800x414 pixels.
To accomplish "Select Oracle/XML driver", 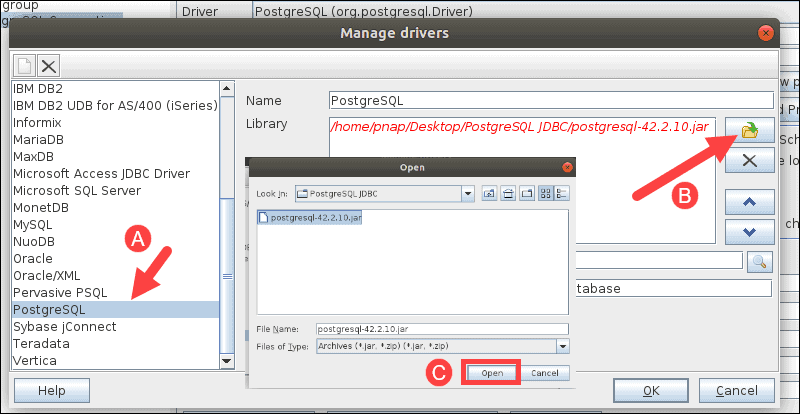I will click(115, 276).
